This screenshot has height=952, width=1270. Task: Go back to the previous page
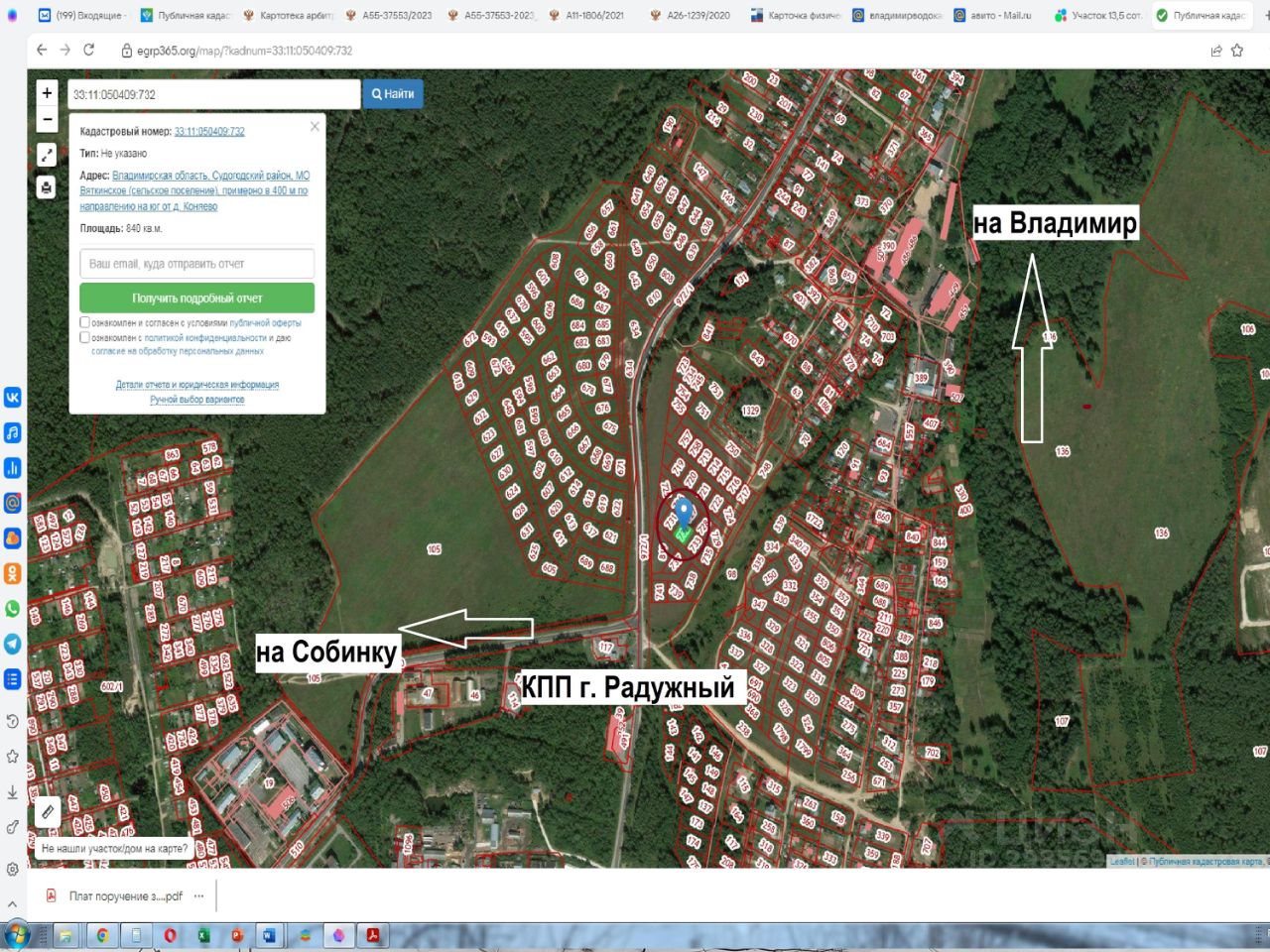pyautogui.click(x=42, y=50)
